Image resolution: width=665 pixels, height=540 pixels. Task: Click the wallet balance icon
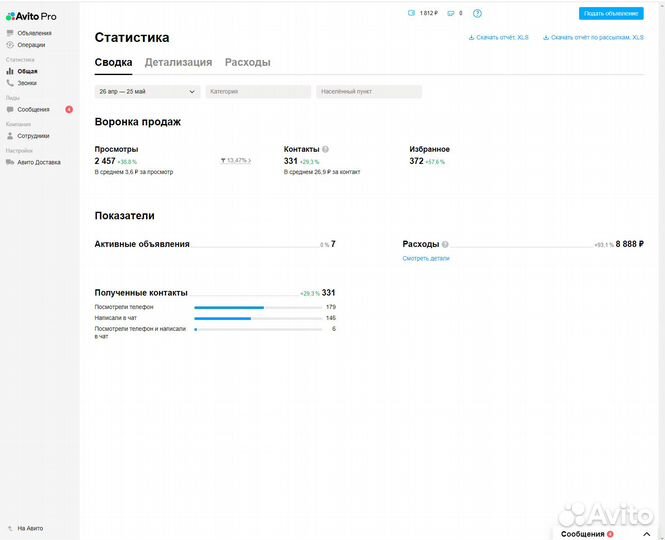point(411,13)
